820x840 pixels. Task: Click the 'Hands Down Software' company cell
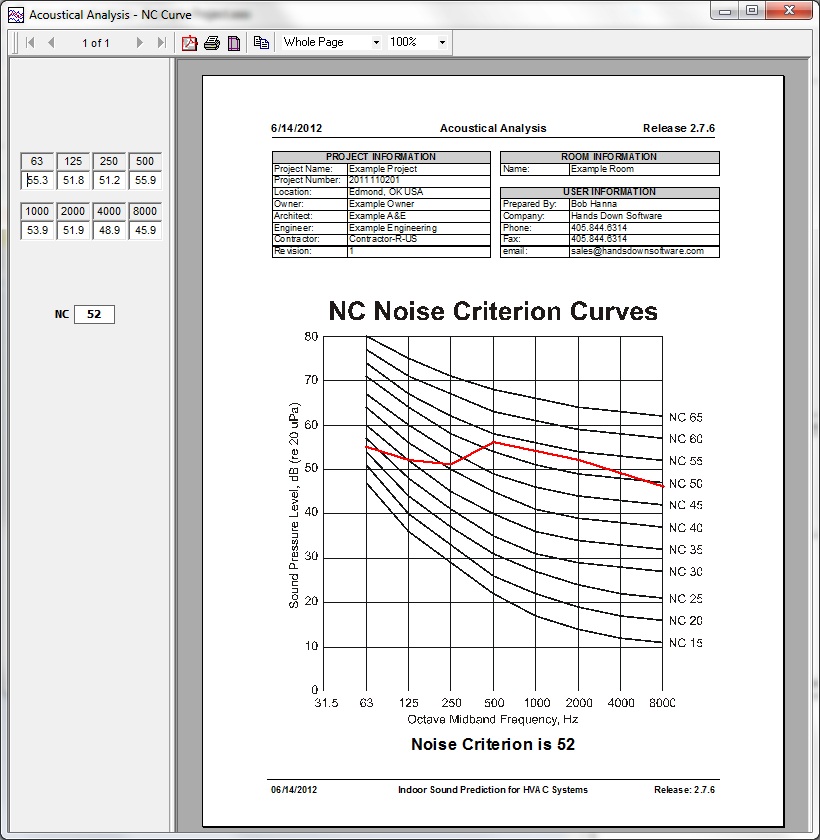(644, 216)
